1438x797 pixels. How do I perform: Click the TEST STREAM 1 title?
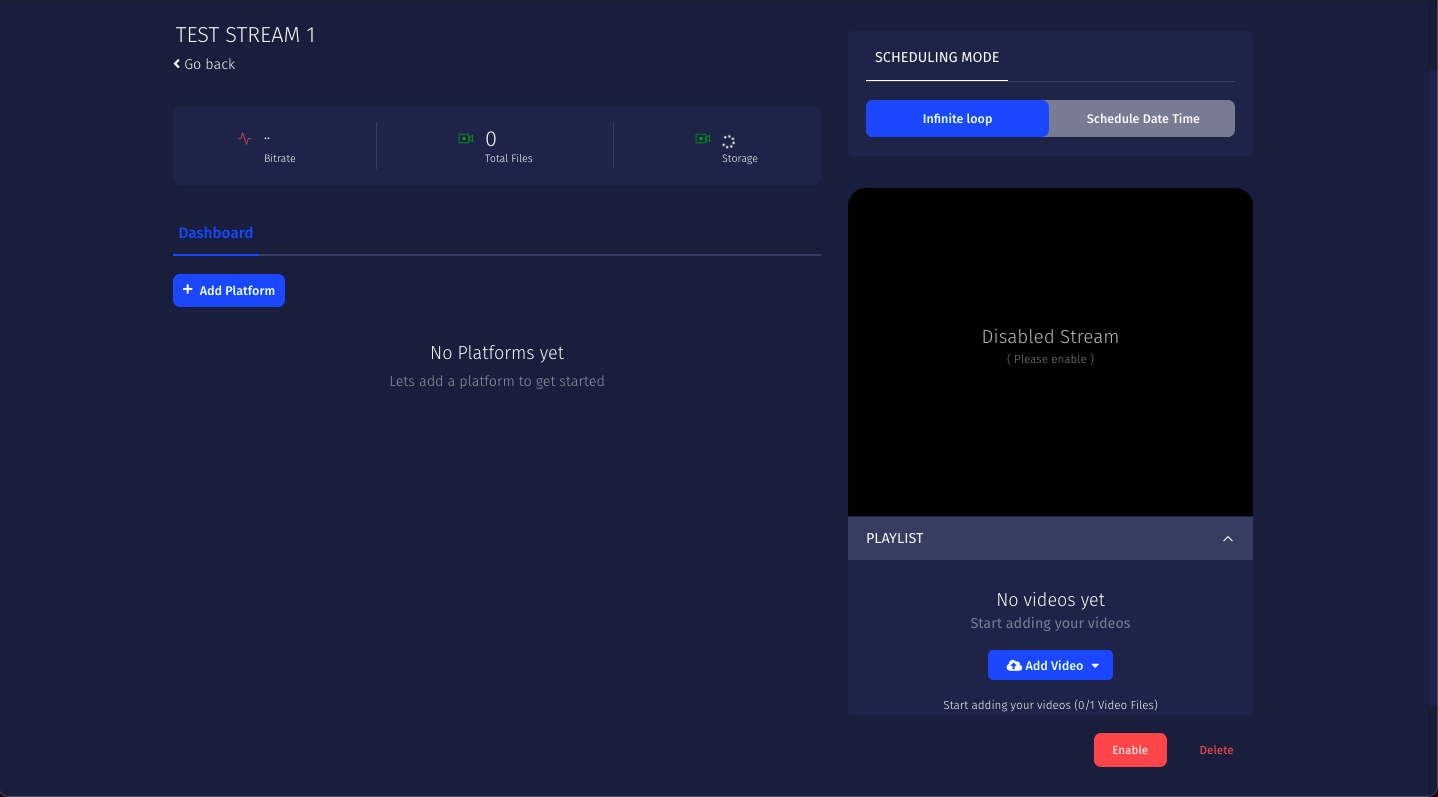[x=245, y=35]
